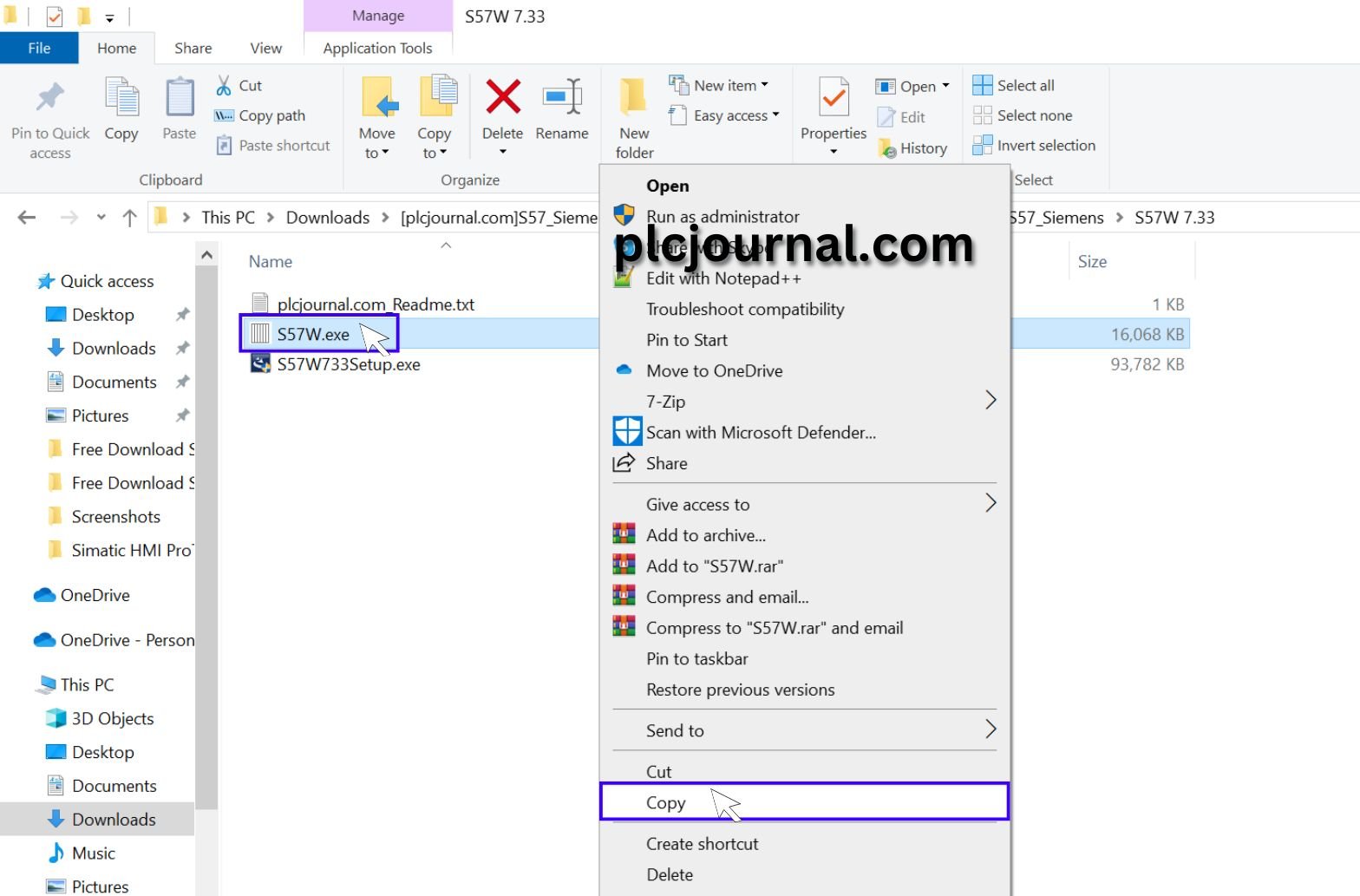Click Move to OneDrive entry

click(x=804, y=370)
